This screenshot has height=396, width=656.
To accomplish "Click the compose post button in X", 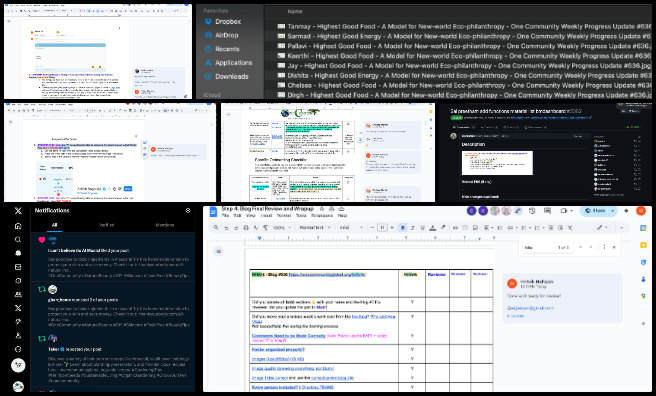I will (18, 365).
